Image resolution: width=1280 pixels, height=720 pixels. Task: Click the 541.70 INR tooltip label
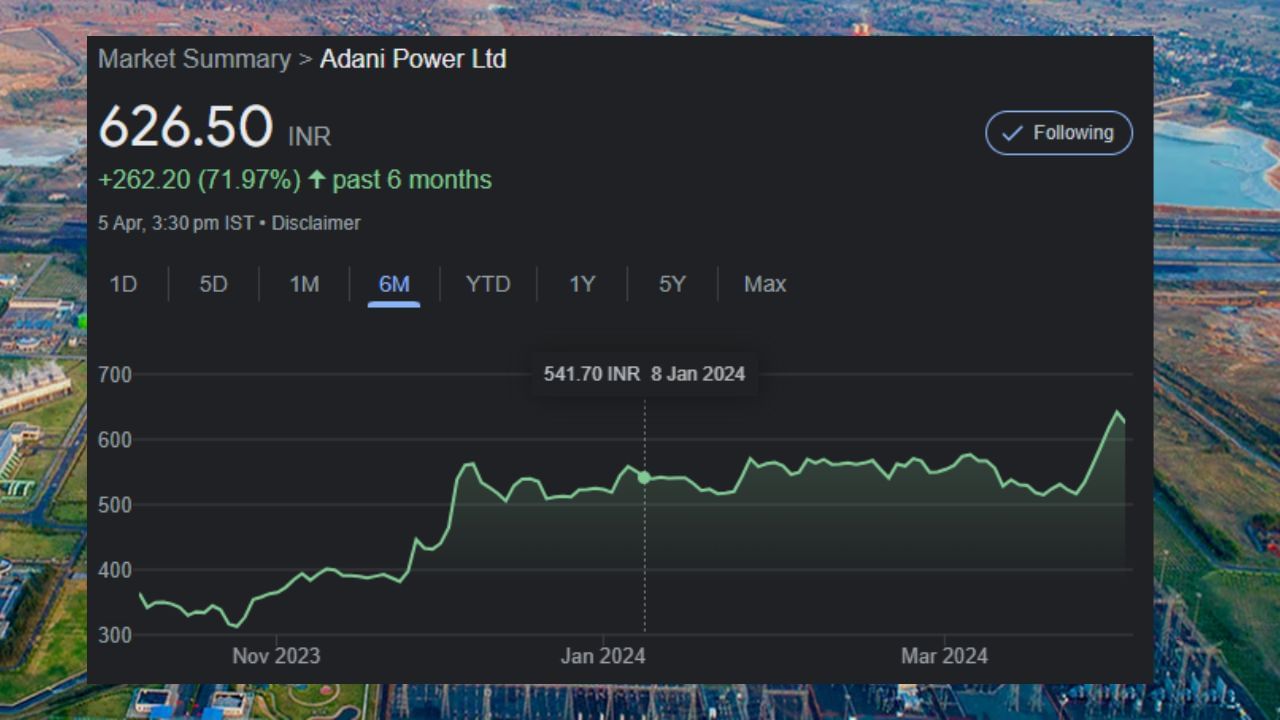(591, 374)
